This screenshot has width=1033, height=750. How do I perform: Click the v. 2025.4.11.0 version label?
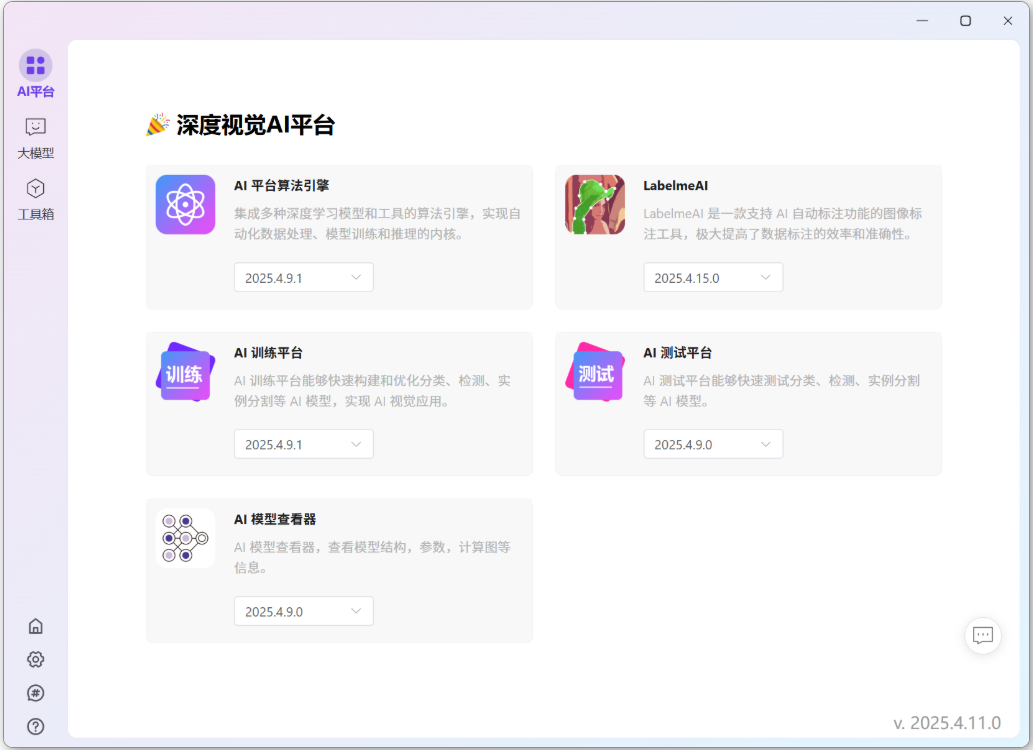946,721
